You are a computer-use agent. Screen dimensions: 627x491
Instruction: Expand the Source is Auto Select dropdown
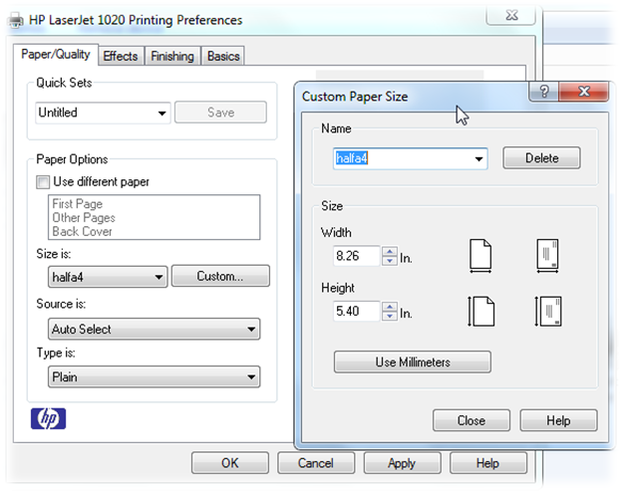tap(154, 329)
